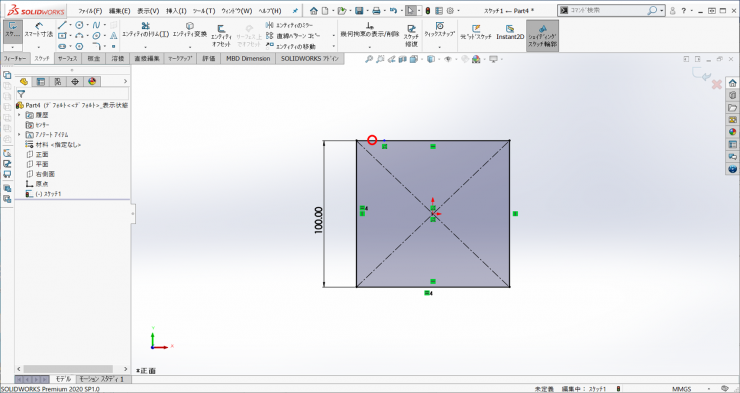The width and height of the screenshot is (740, 393).
Task: Click the feature tree horizontal scrollbar
Action: pyautogui.click(x=68, y=368)
